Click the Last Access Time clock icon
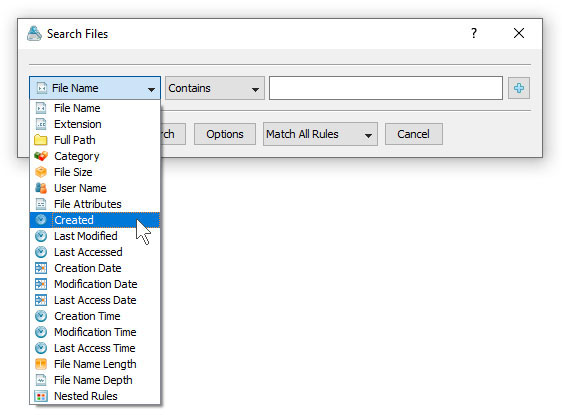 (x=41, y=348)
